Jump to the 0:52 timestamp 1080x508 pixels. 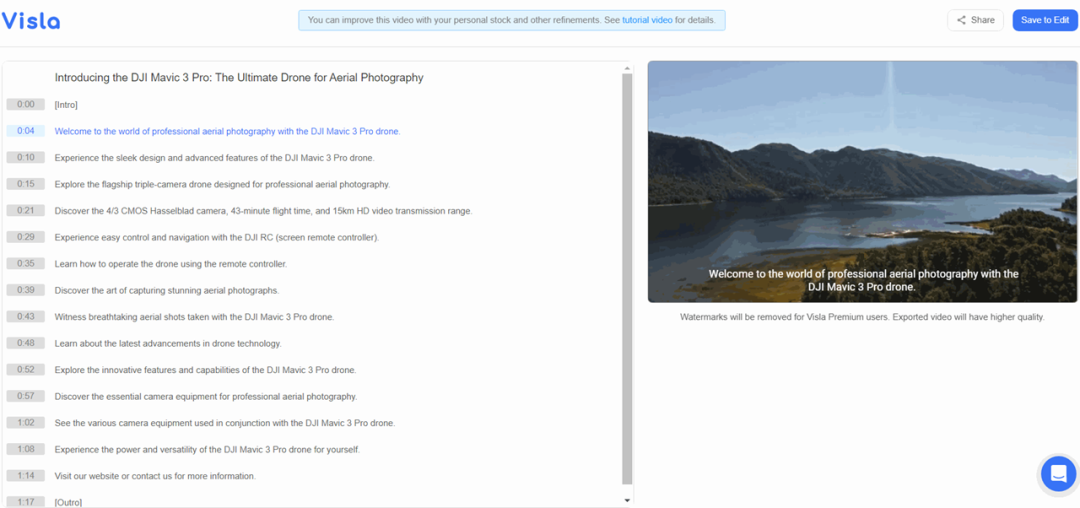coord(25,370)
